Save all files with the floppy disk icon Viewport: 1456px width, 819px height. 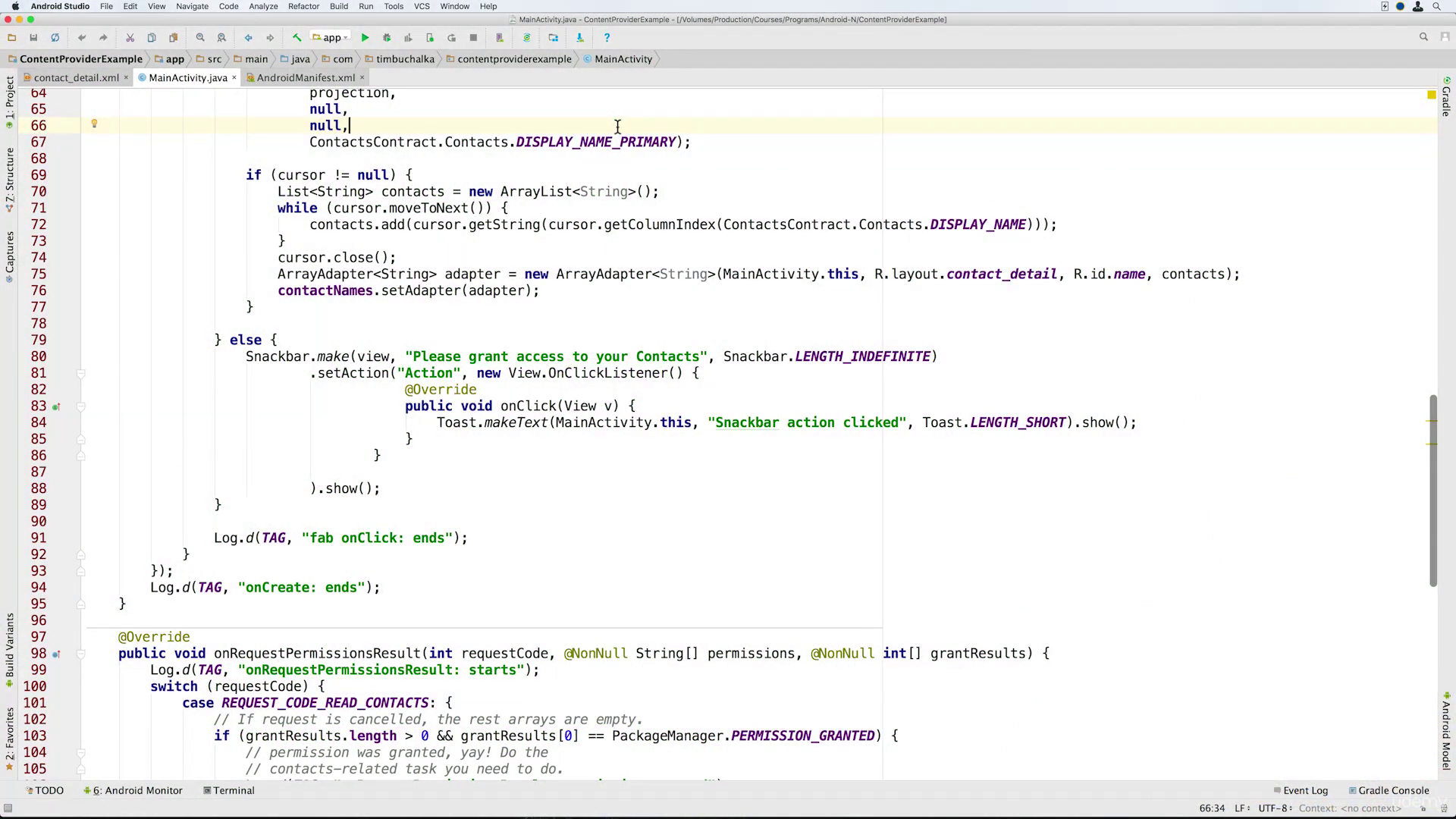click(x=33, y=37)
